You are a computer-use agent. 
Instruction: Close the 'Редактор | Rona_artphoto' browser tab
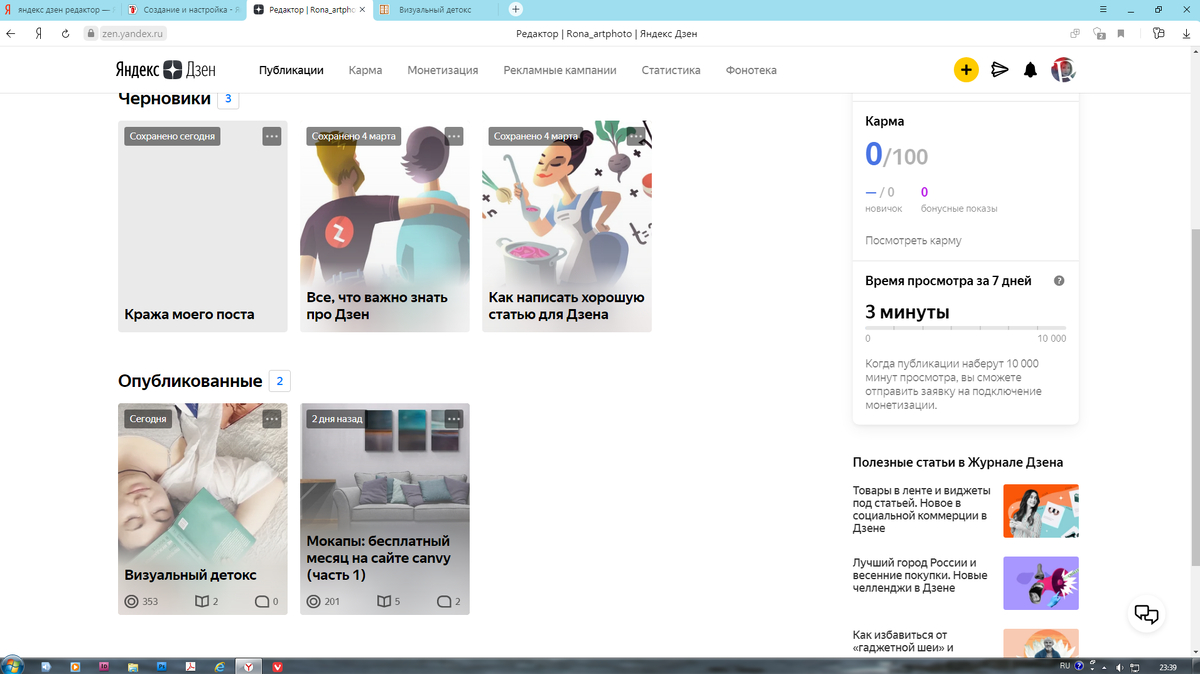pos(362,9)
